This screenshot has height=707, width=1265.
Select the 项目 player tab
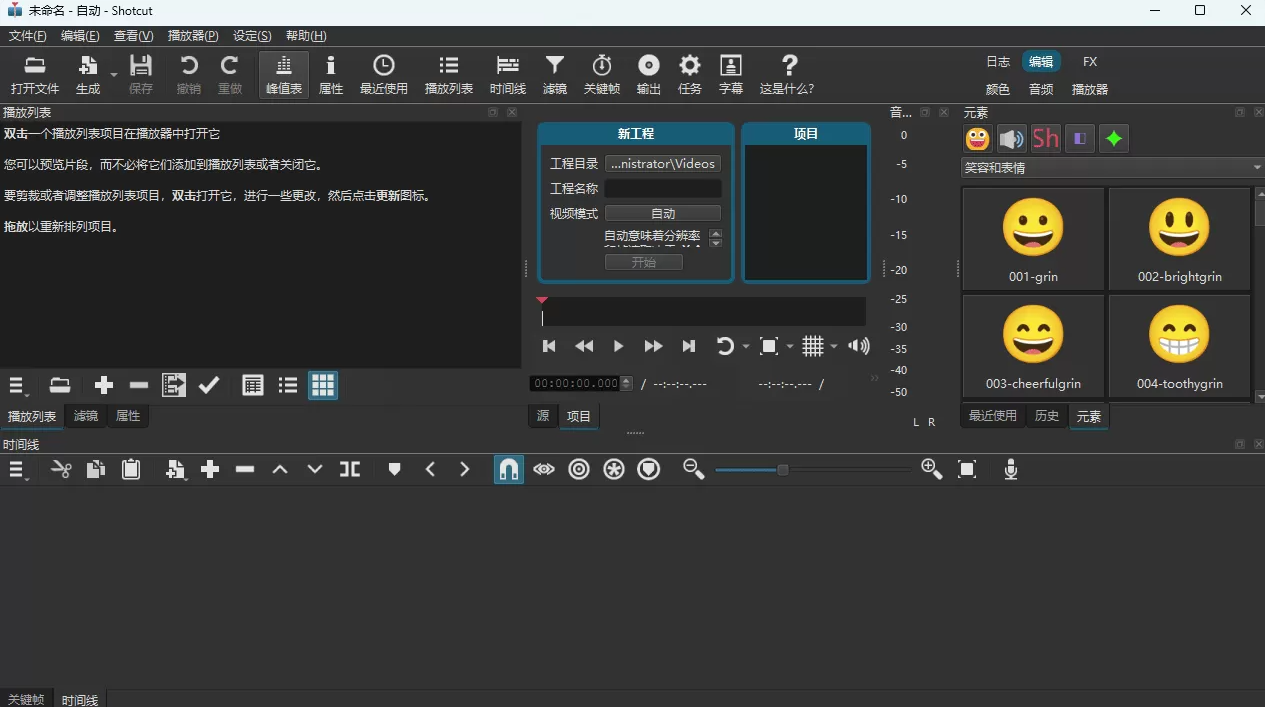click(579, 416)
